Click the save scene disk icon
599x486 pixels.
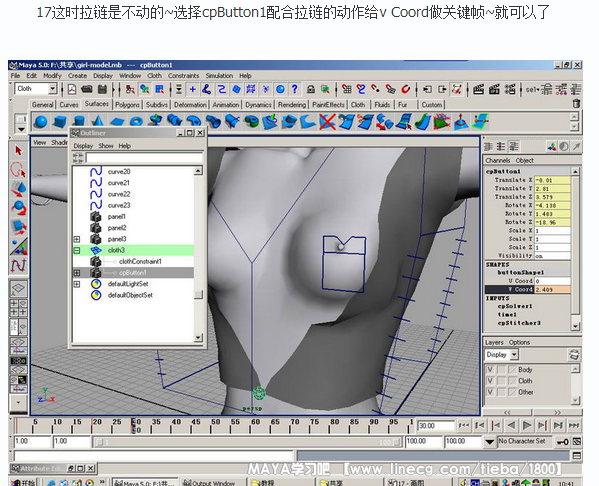[x=102, y=89]
